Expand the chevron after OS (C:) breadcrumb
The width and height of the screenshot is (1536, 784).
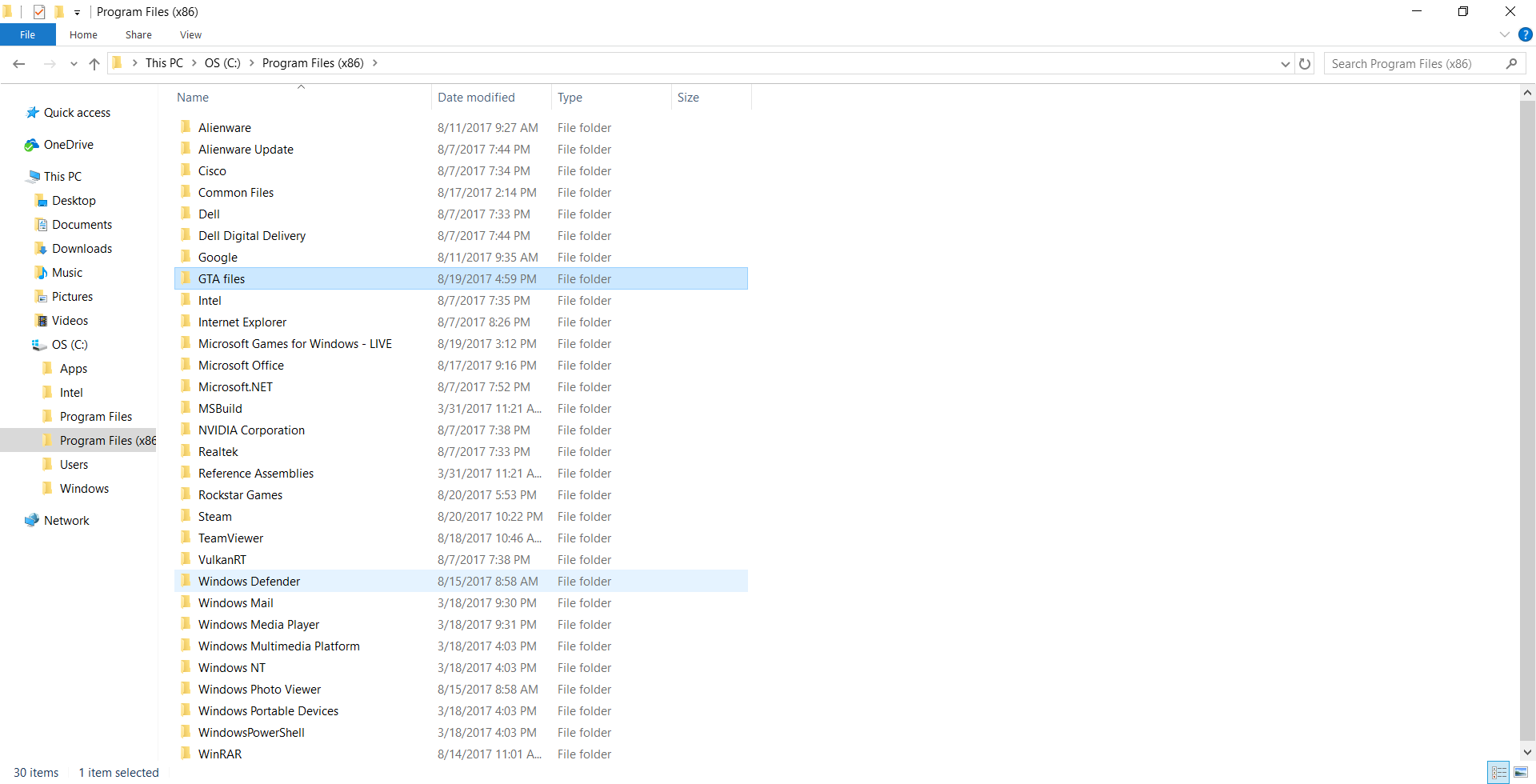pos(252,62)
